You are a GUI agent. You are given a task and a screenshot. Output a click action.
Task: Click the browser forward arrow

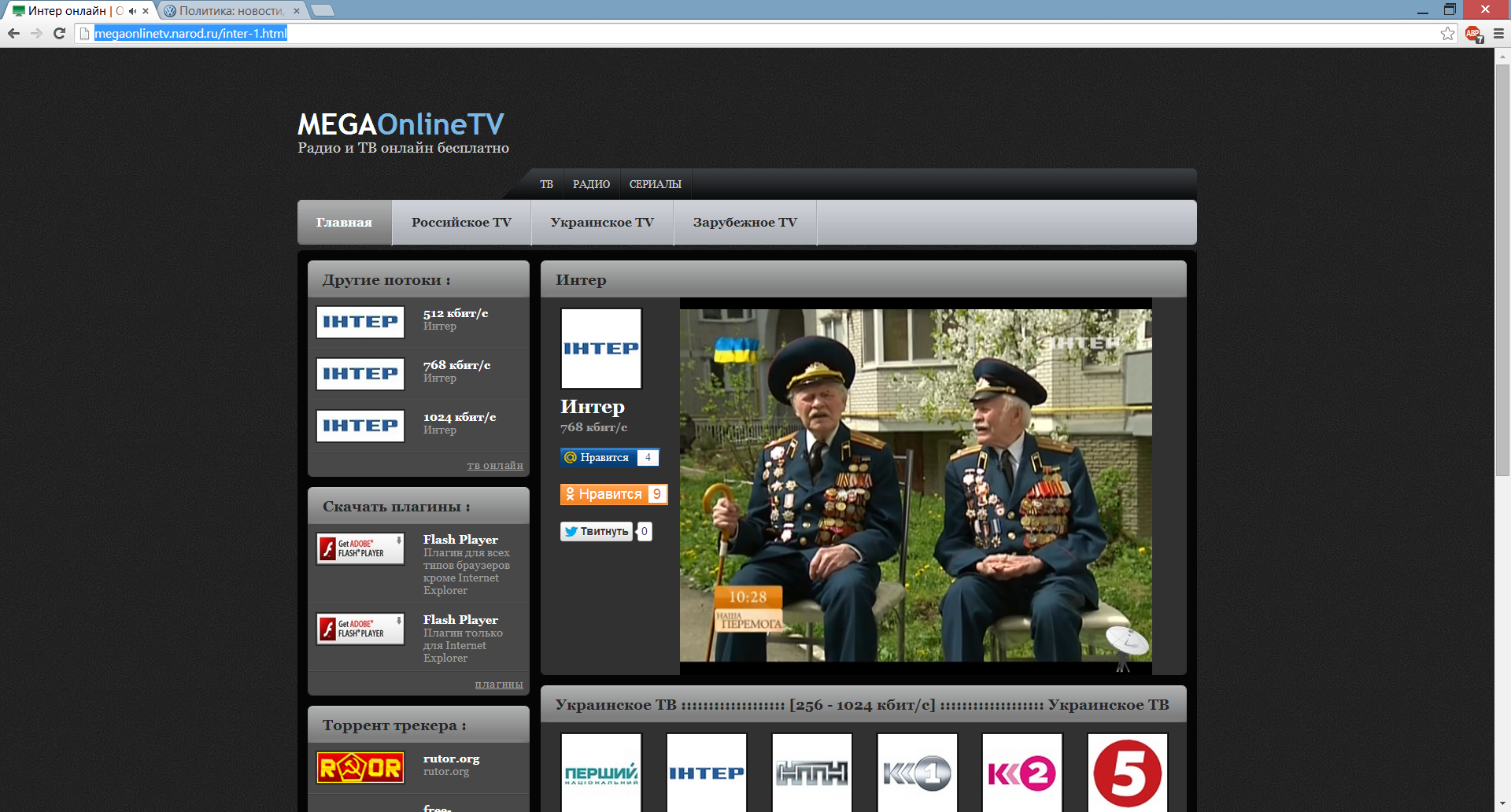coord(36,33)
